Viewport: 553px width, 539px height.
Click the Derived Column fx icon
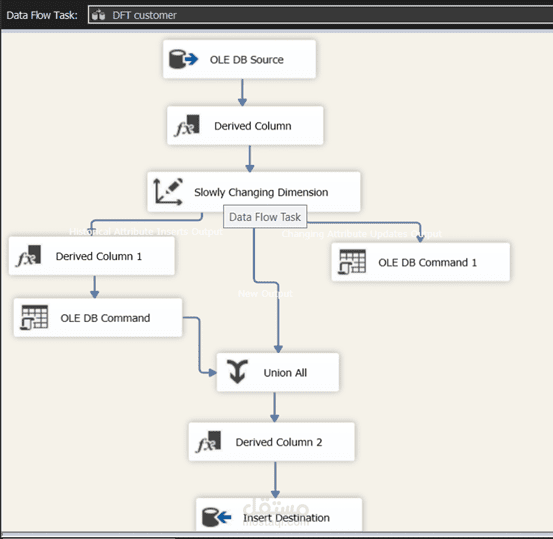coord(187,125)
